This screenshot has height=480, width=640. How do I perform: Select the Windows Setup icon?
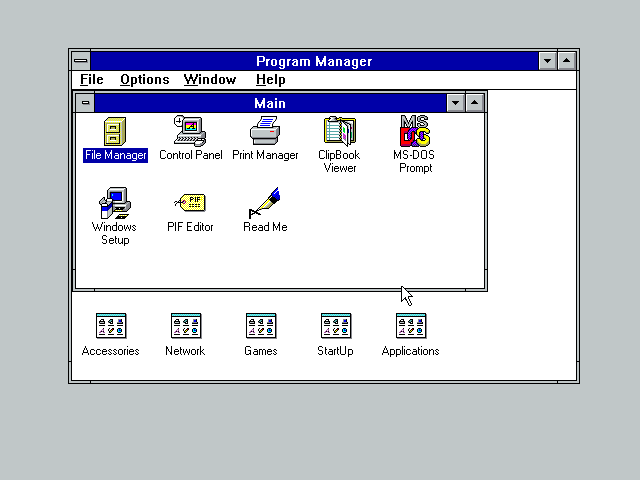click(x=115, y=203)
